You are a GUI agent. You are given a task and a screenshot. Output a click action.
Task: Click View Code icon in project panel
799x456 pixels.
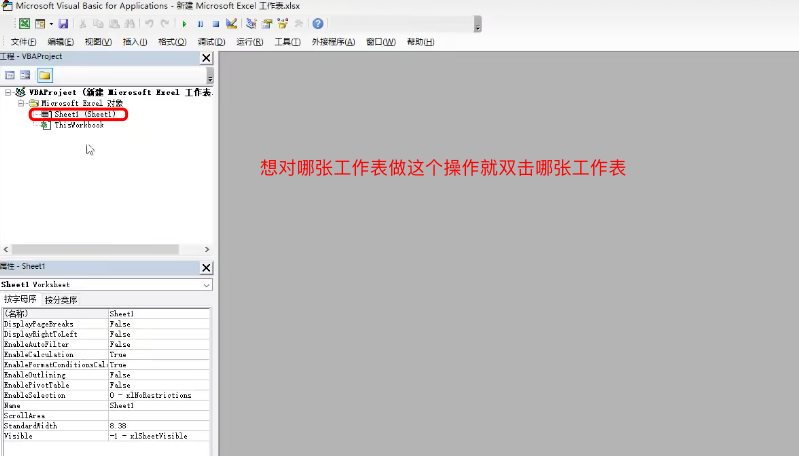point(10,75)
